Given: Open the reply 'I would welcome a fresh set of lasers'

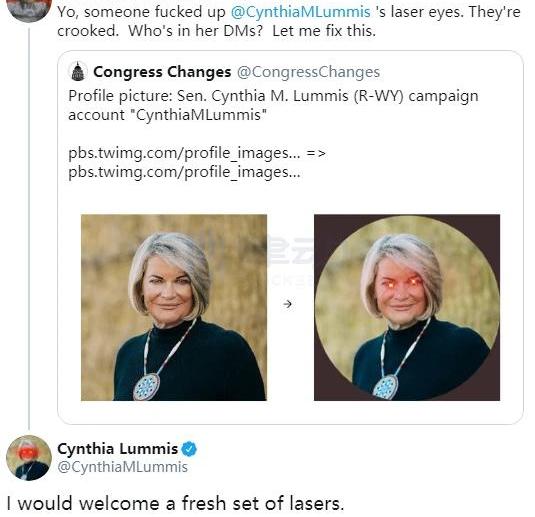Looking at the screenshot, I should 175,503.
